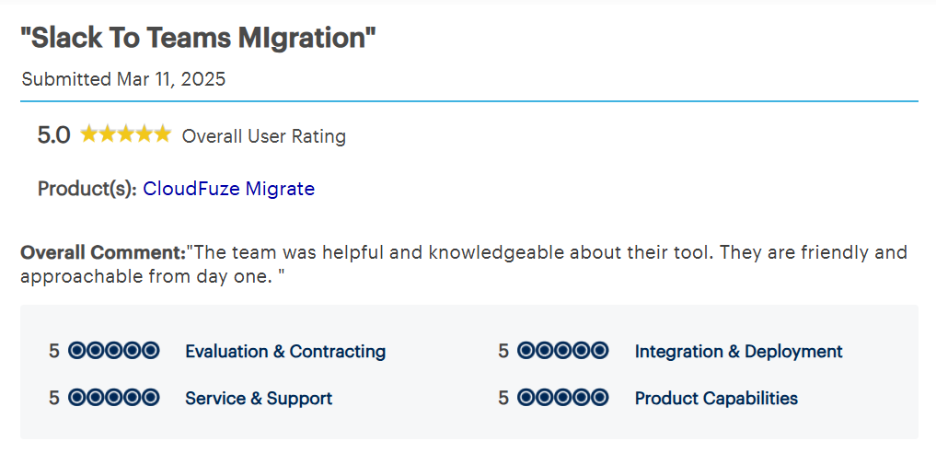Select the Integration & Deployment label

coord(738,351)
